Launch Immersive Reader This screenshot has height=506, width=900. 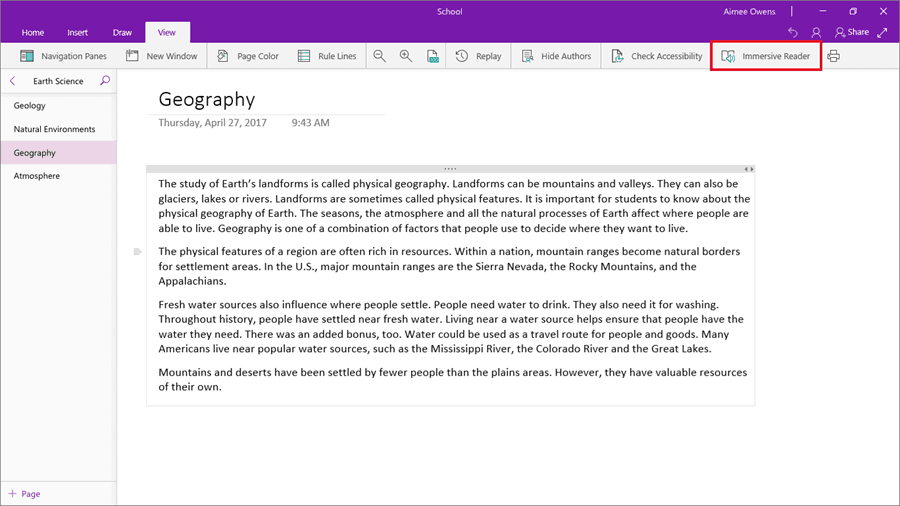[x=766, y=56]
